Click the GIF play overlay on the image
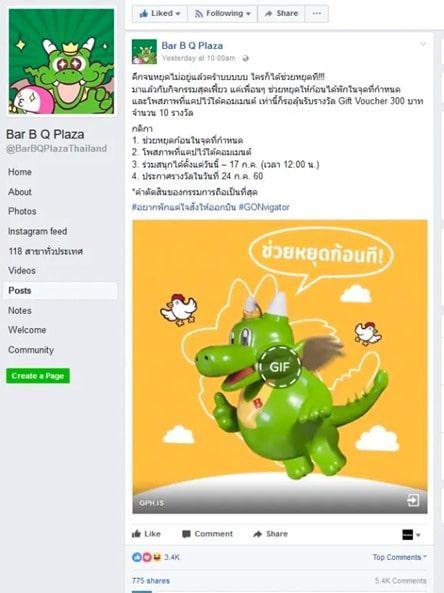 tap(280, 366)
